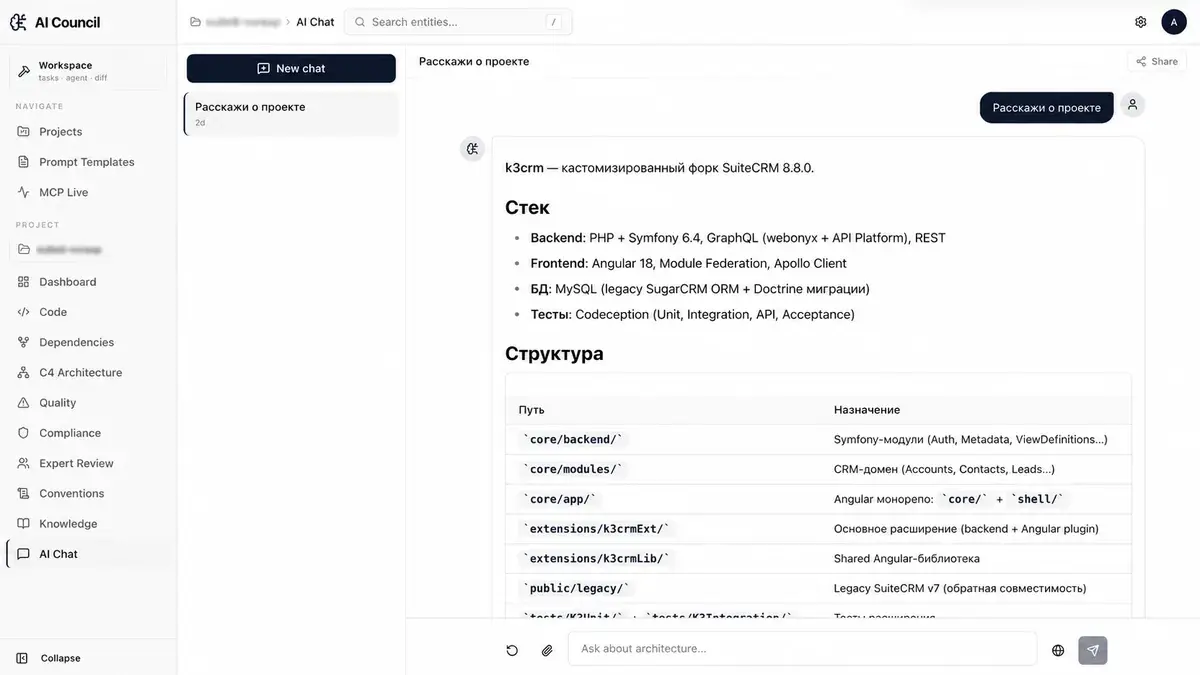Click the Стек heading

tap(527, 208)
